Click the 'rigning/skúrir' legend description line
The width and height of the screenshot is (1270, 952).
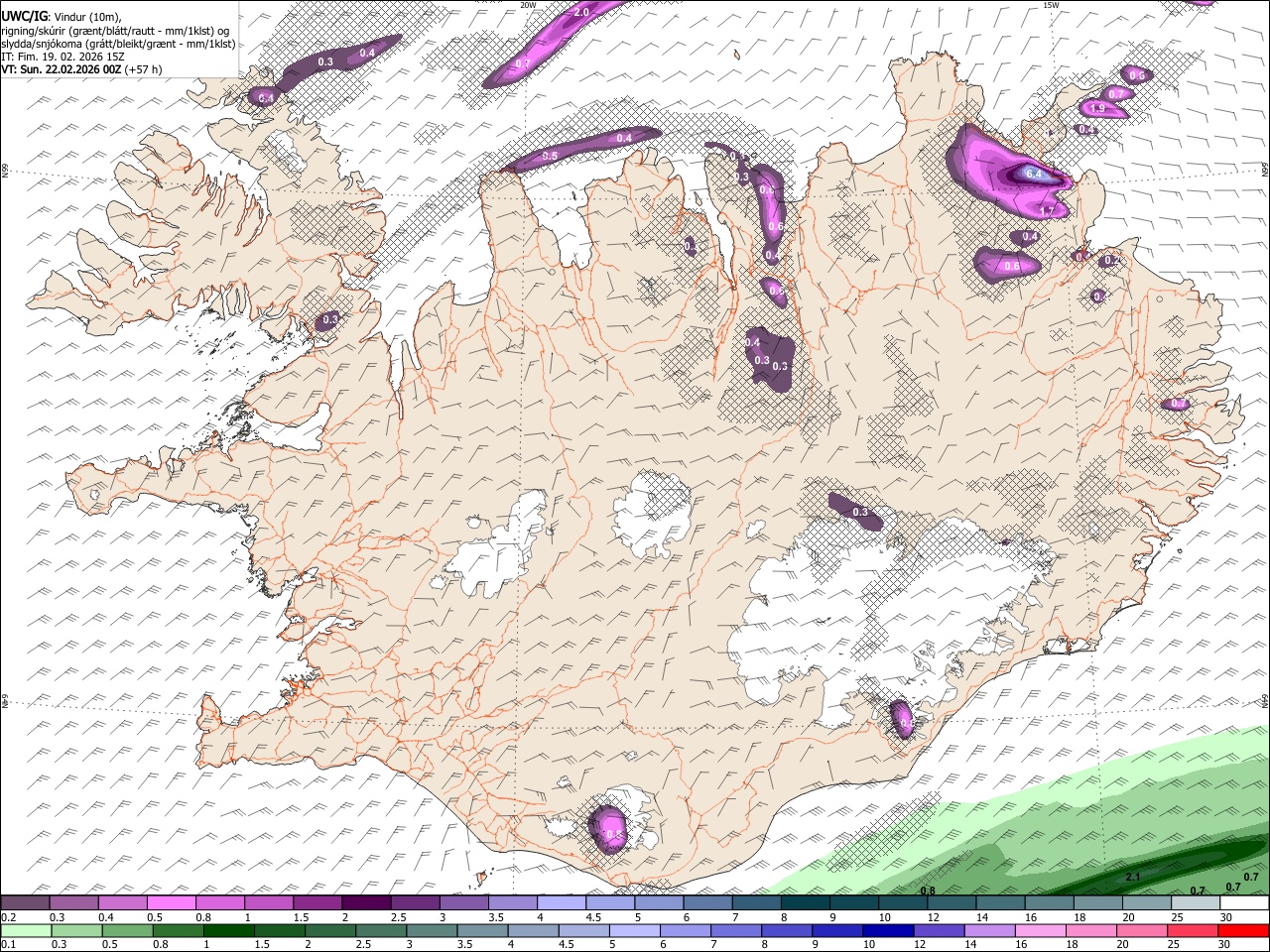[115, 30]
